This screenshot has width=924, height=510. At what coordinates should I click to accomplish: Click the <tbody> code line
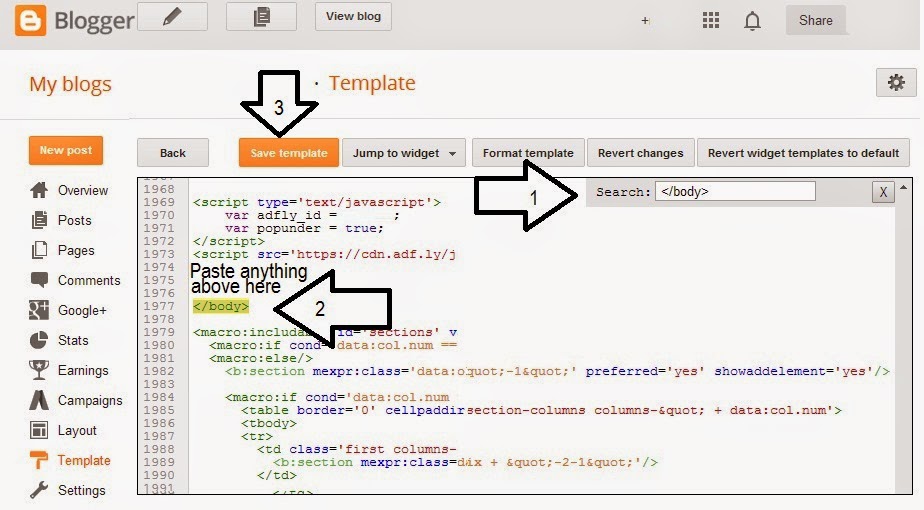point(269,423)
